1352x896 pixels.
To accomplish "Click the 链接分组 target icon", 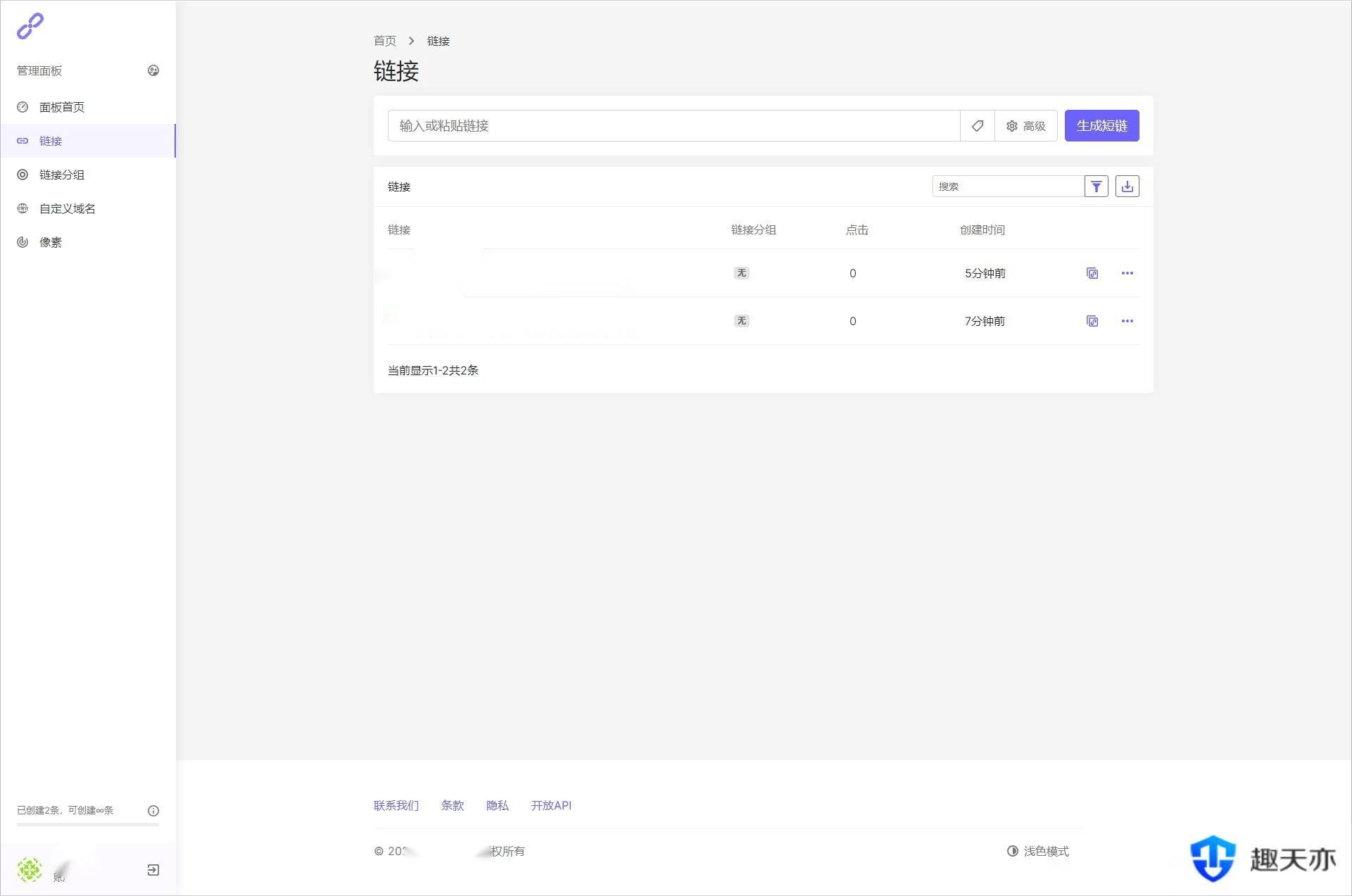I will [x=23, y=175].
